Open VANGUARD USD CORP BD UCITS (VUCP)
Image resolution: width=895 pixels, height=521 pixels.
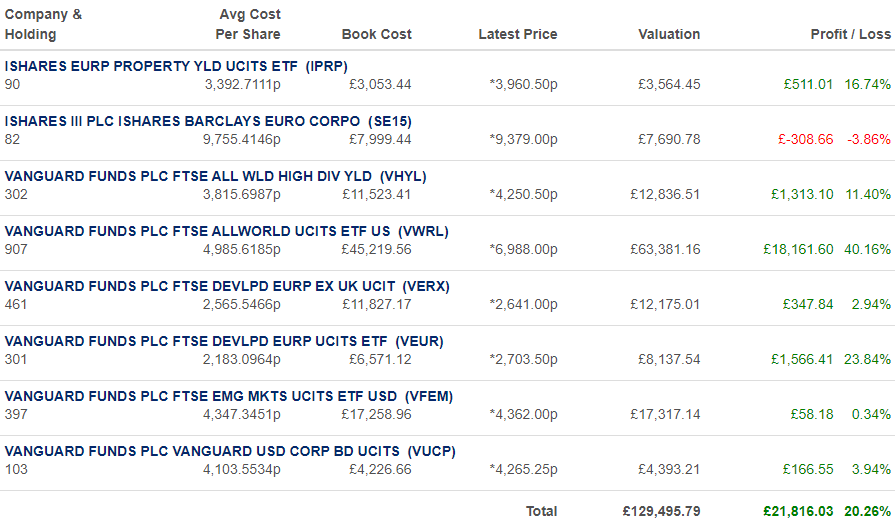pos(230,451)
